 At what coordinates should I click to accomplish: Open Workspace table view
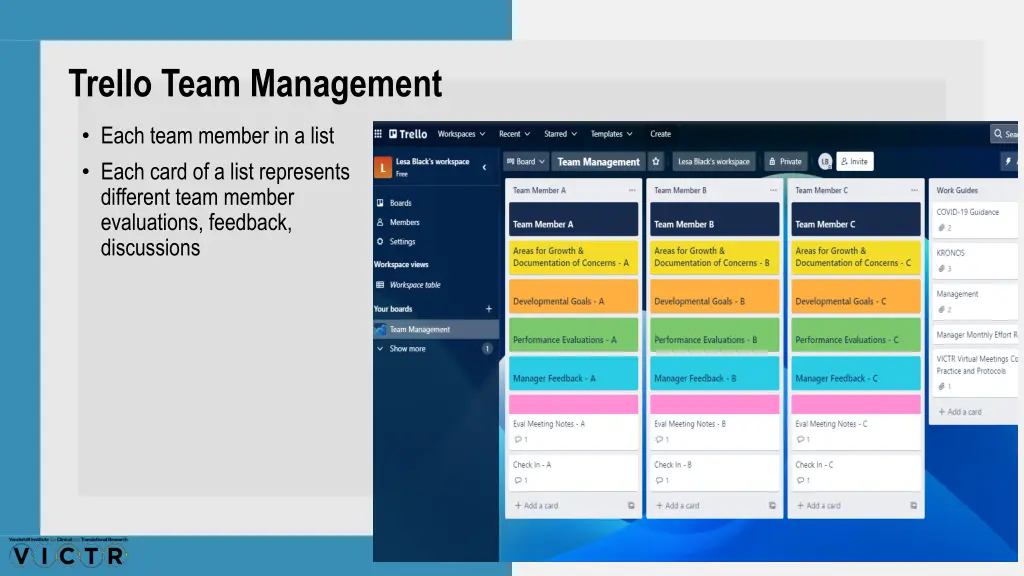(x=414, y=285)
